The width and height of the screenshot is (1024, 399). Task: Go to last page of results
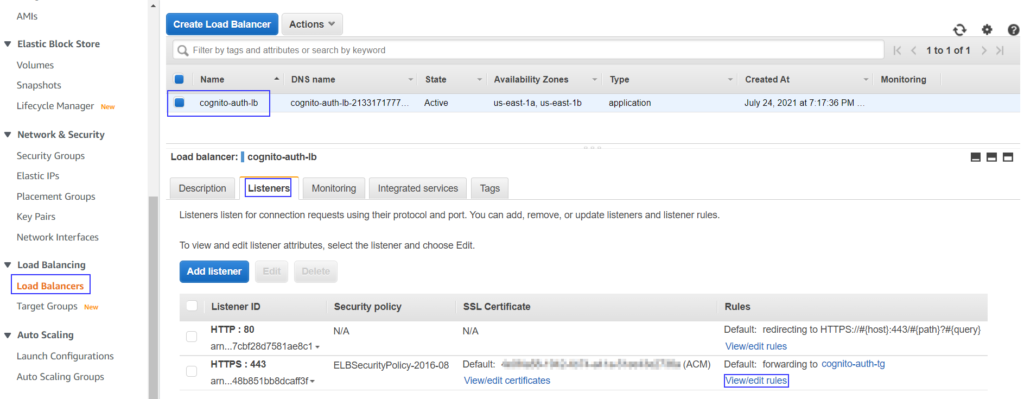[x=1000, y=50]
